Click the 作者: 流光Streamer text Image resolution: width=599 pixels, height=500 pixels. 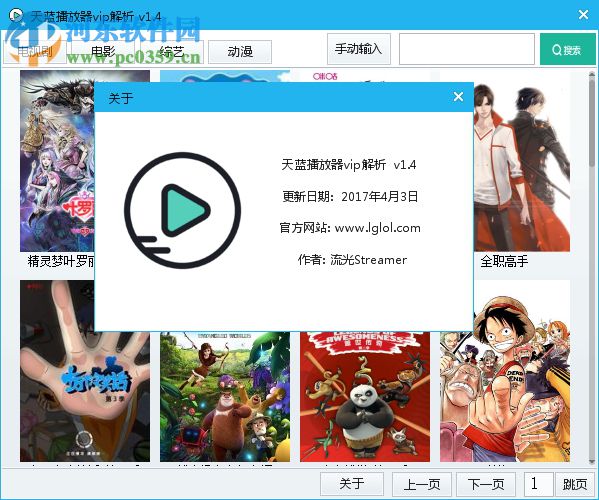[352, 260]
